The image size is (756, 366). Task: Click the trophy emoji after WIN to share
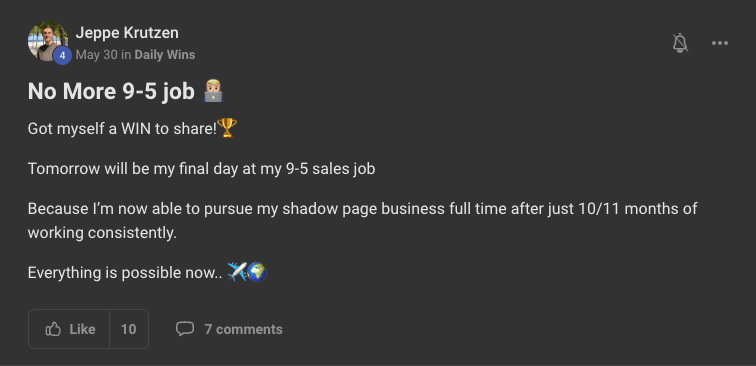pyautogui.click(x=227, y=128)
